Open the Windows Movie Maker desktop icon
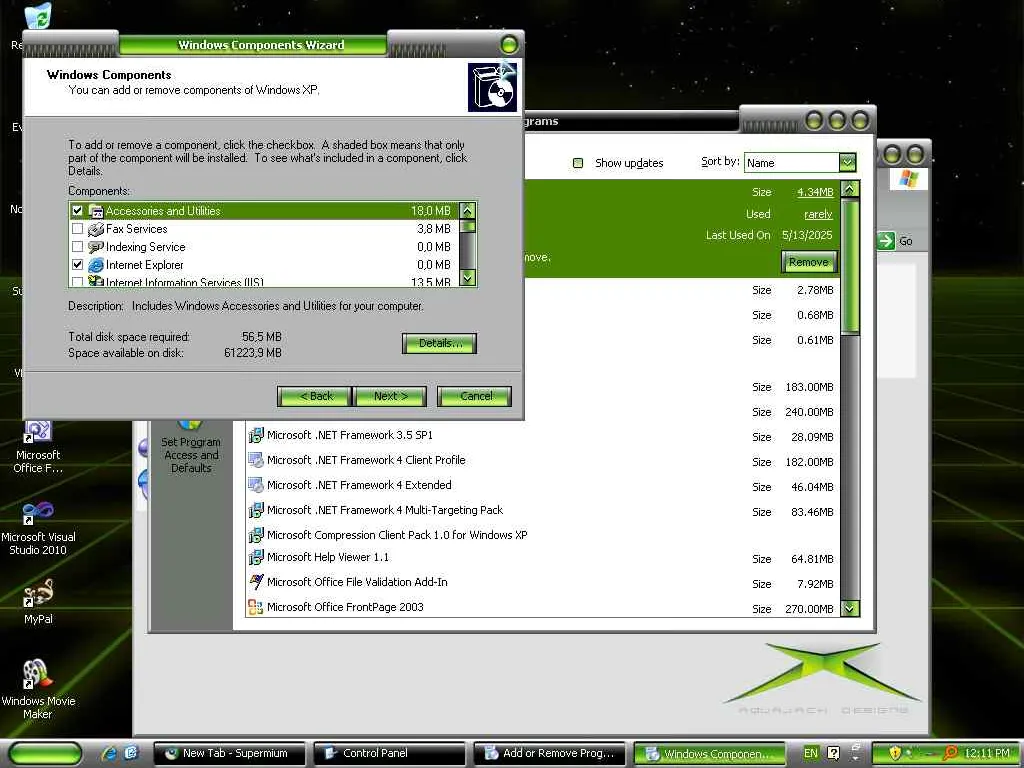1024x768 pixels. point(38,689)
